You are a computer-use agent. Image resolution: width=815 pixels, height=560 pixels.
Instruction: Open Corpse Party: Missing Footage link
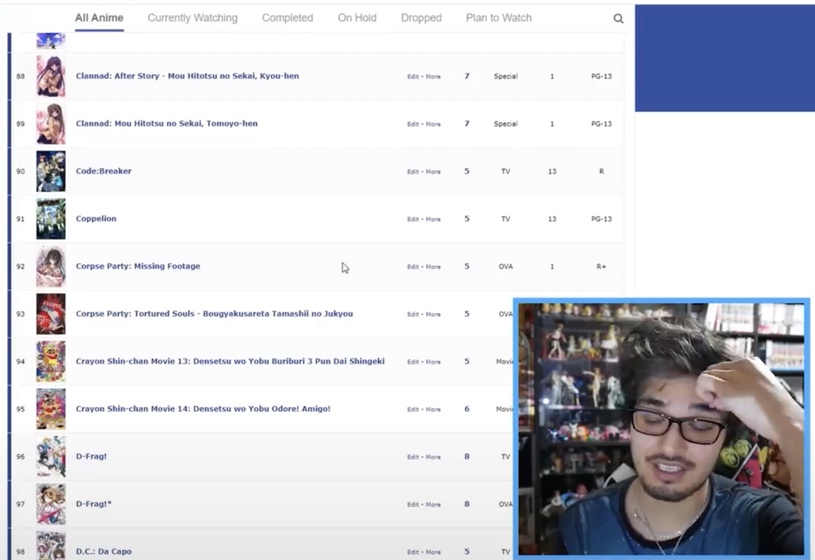coord(138,267)
